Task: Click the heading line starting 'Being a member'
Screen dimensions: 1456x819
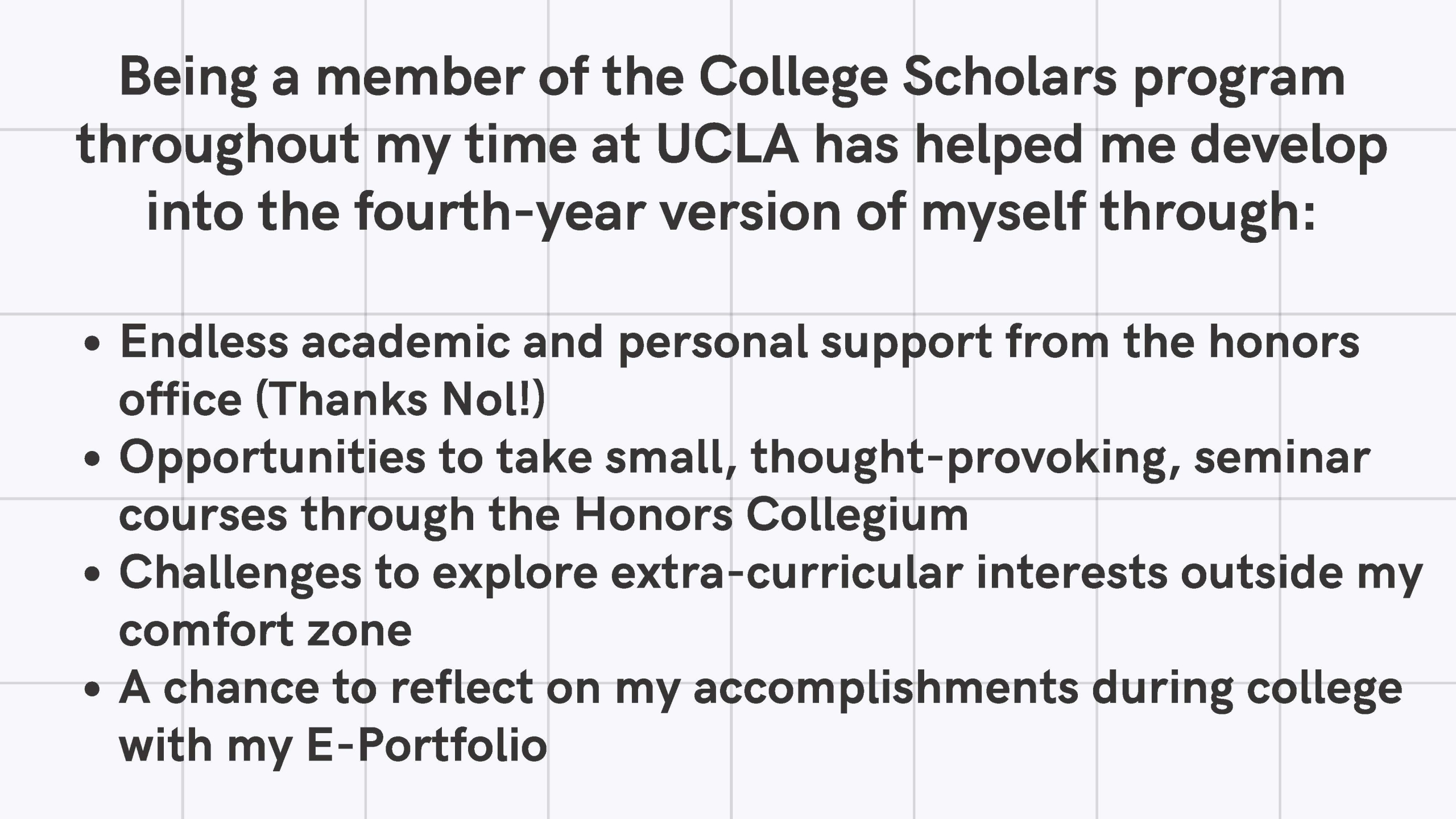Action: point(732,80)
